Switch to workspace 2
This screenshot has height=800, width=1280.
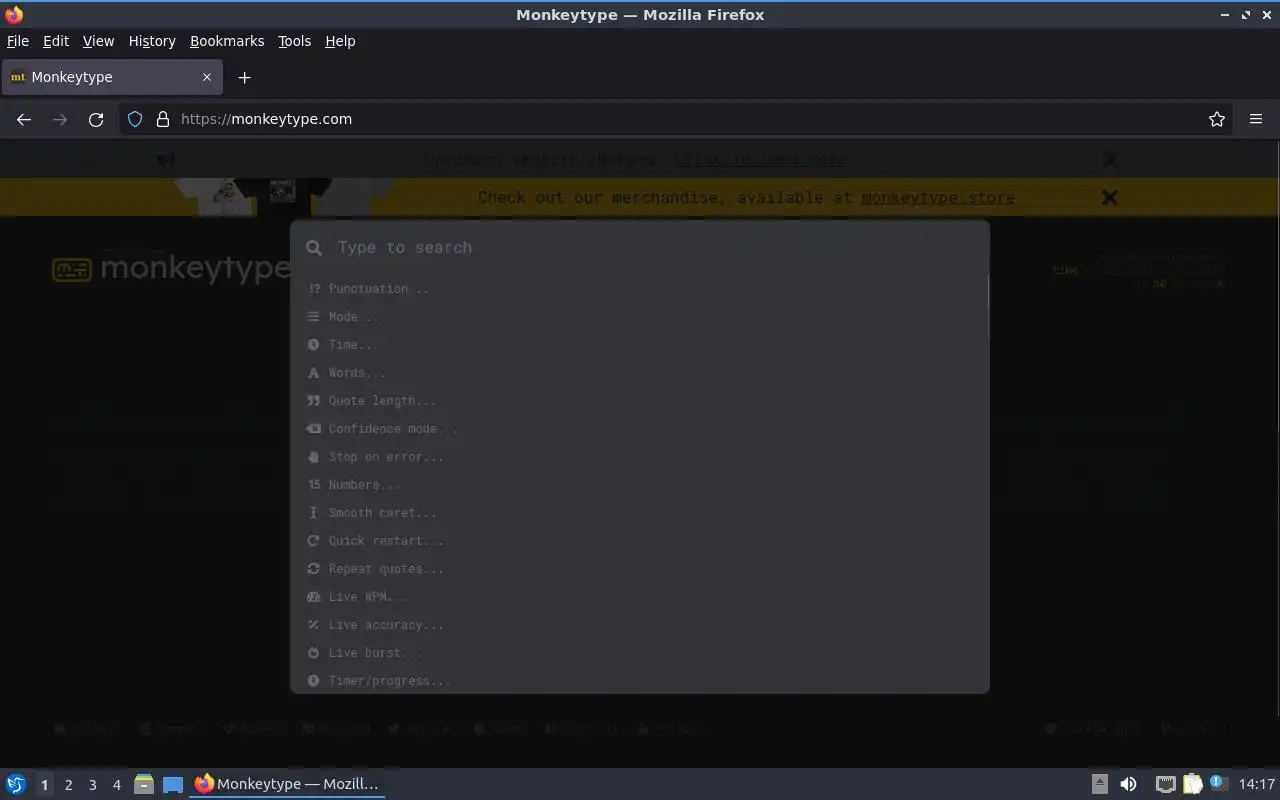[68, 785]
